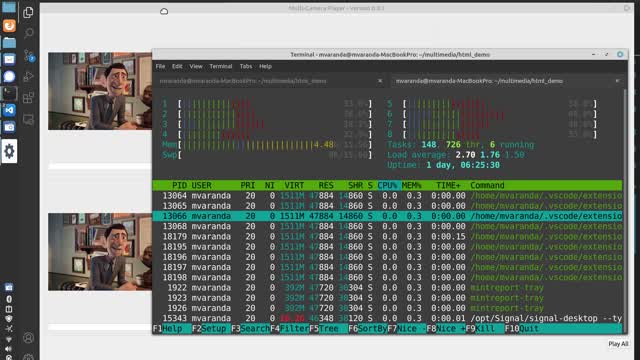Click F1 Help in htop footer
This screenshot has width=640, height=360.
click(172, 329)
